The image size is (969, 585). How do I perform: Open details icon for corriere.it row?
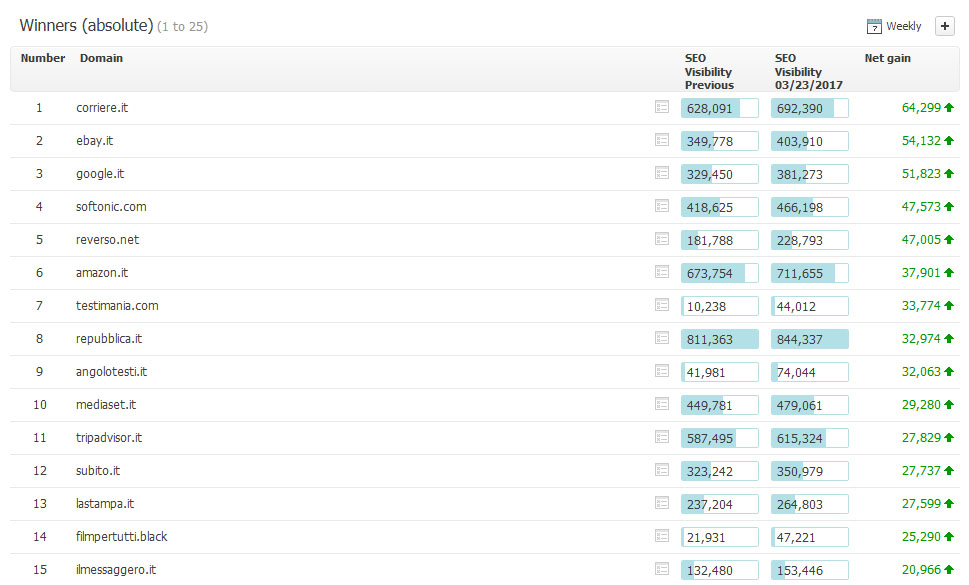pyautogui.click(x=662, y=107)
